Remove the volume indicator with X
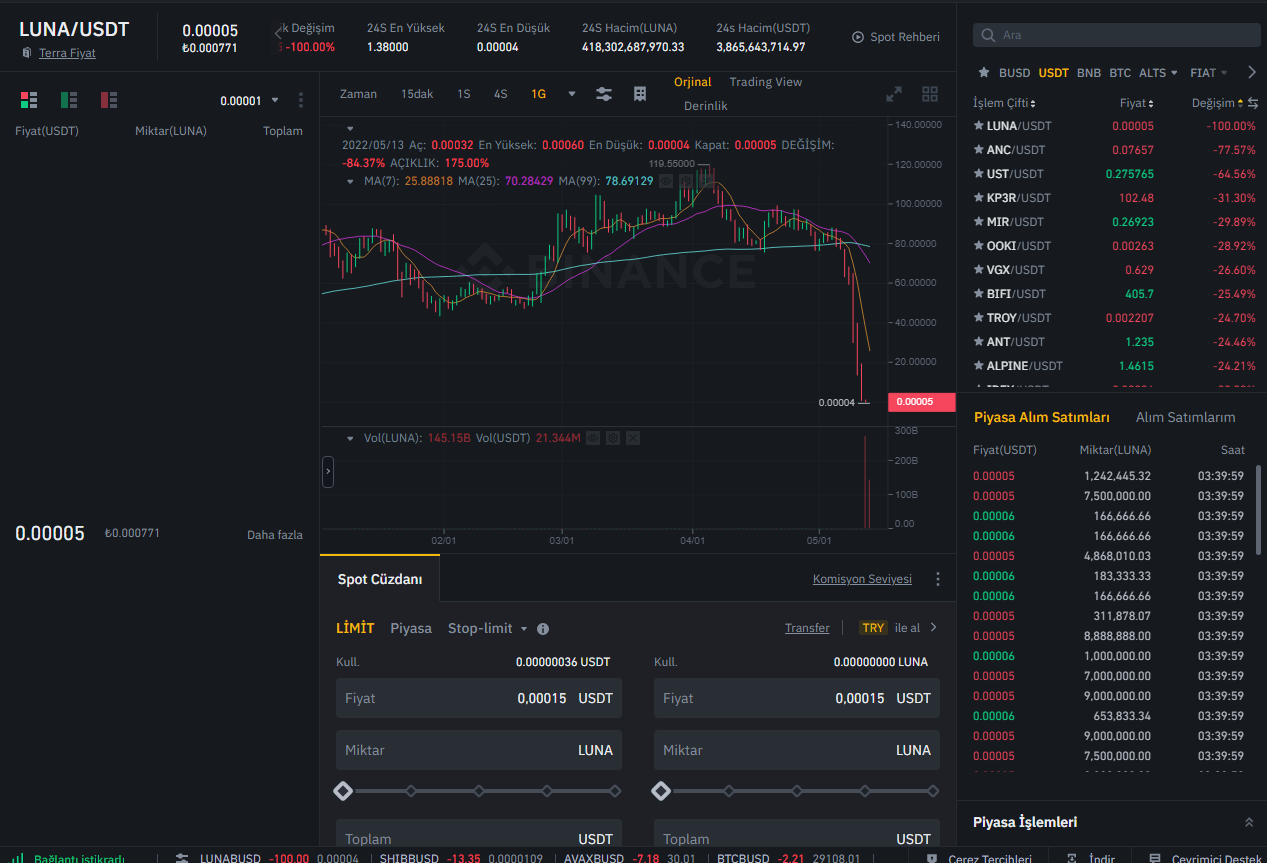 [632, 438]
